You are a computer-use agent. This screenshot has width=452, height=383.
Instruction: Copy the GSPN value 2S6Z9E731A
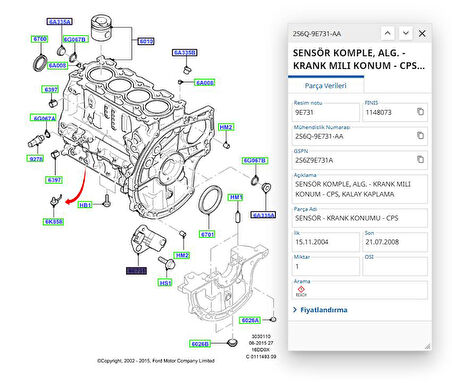pyautogui.click(x=420, y=159)
